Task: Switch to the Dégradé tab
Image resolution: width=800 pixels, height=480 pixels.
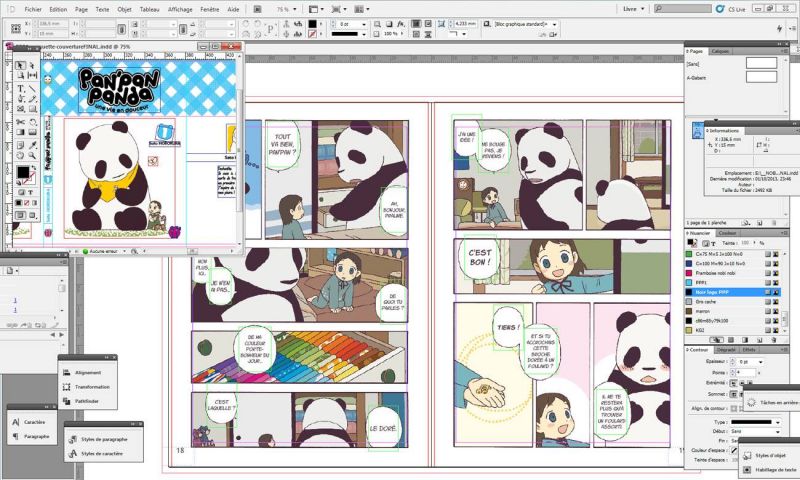Action: (x=726, y=350)
